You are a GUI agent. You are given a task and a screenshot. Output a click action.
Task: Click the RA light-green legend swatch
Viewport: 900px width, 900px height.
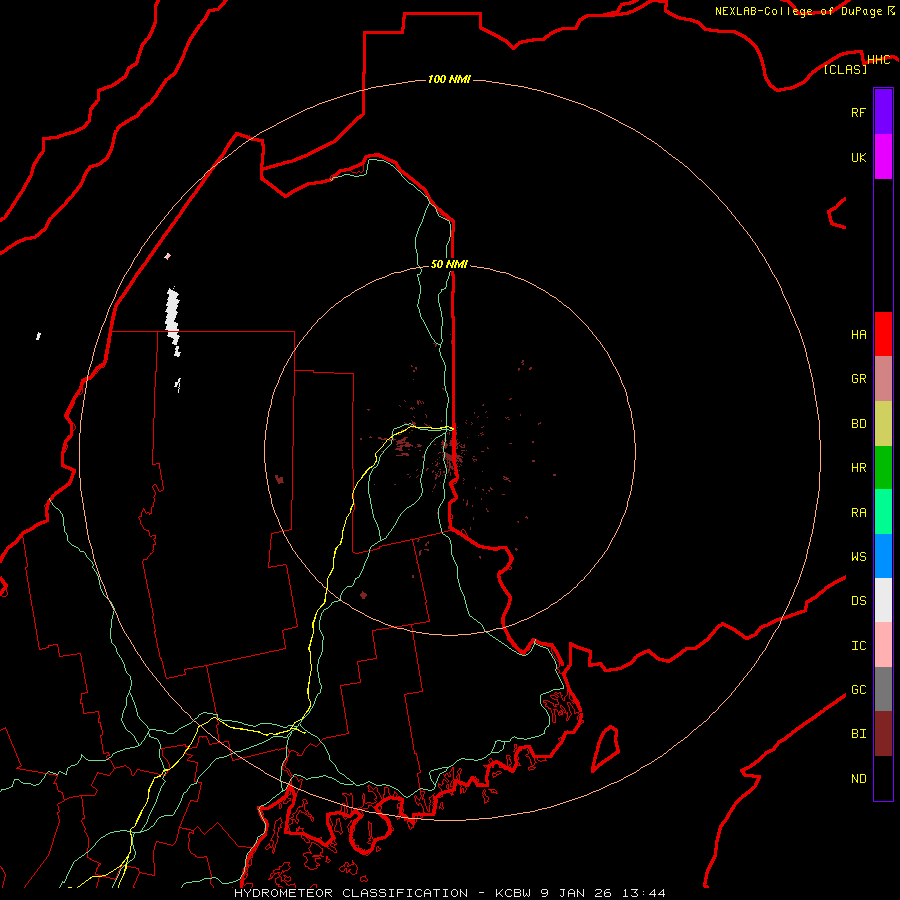pyautogui.click(x=883, y=512)
